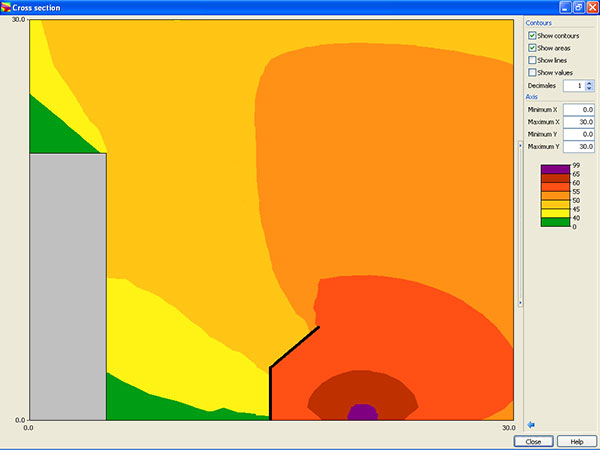The height and width of the screenshot is (450, 600).
Task: Increase Decimales with the up stepper arrow
Action: 589,83
